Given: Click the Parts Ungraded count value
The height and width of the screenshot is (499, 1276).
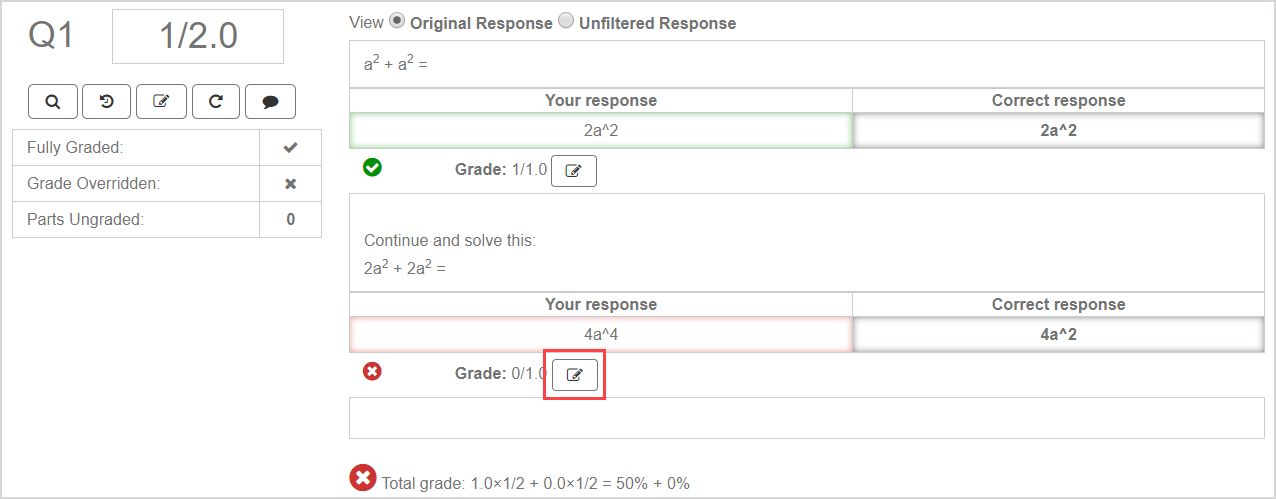Looking at the screenshot, I should pyautogui.click(x=290, y=220).
